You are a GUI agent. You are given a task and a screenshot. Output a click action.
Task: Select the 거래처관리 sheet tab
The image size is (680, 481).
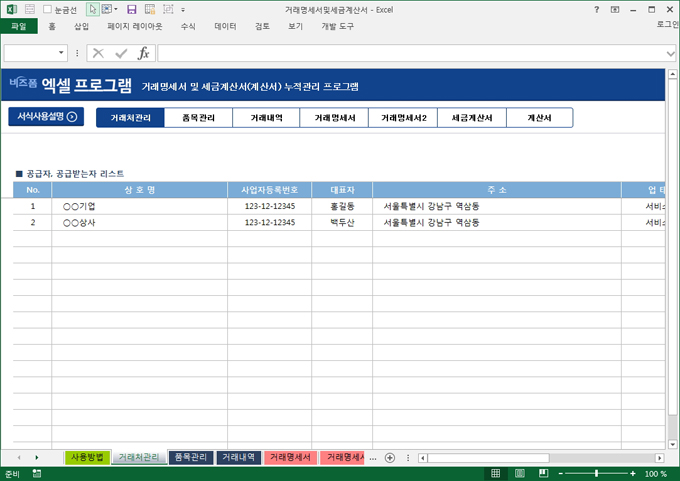139,457
